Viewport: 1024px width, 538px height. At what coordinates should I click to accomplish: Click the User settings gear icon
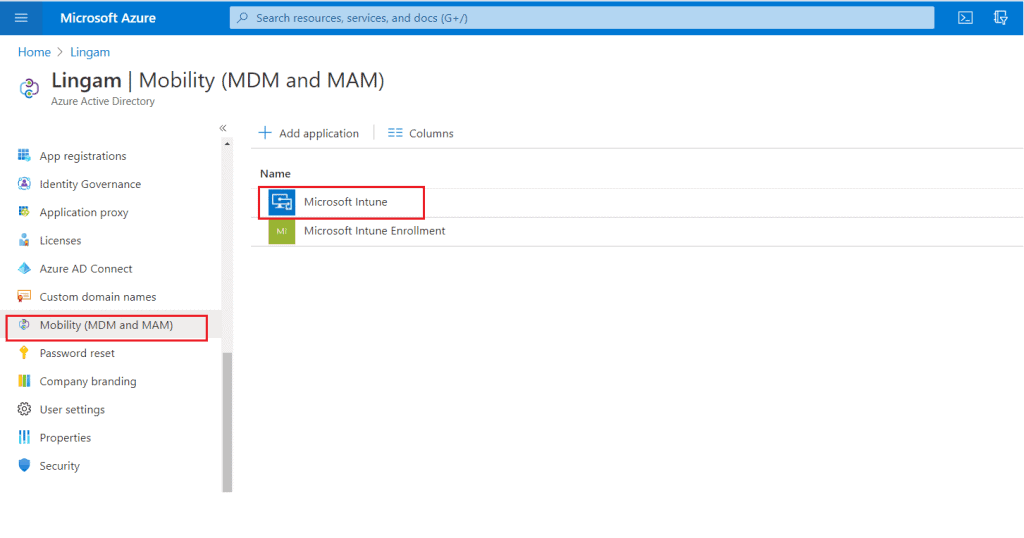(x=24, y=409)
